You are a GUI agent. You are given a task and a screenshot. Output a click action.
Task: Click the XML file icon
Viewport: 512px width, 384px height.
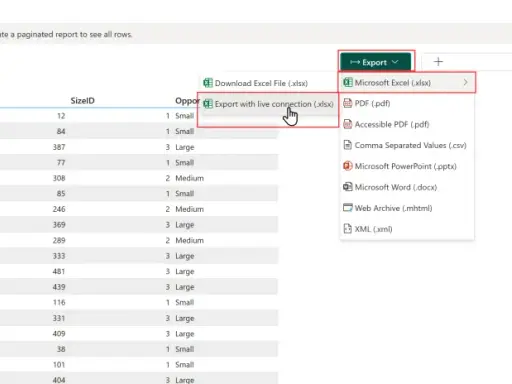[347, 229]
